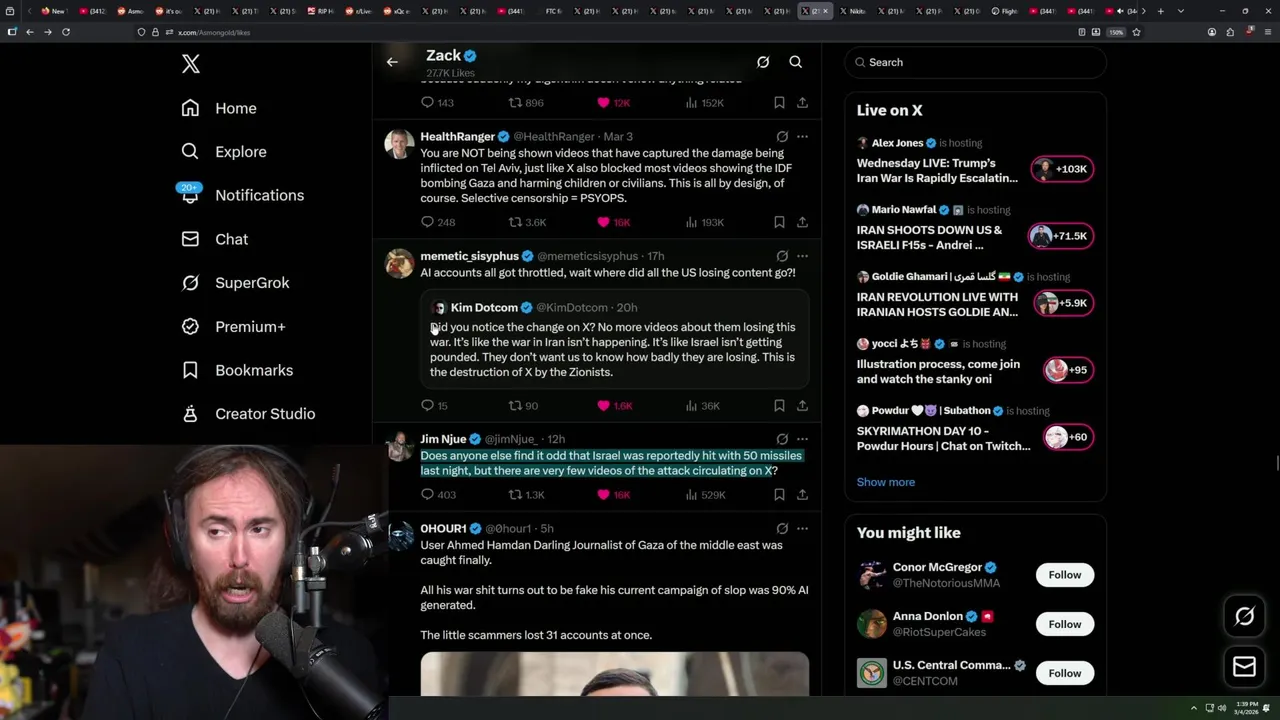Follow Anna Donlon

tap(1064, 624)
